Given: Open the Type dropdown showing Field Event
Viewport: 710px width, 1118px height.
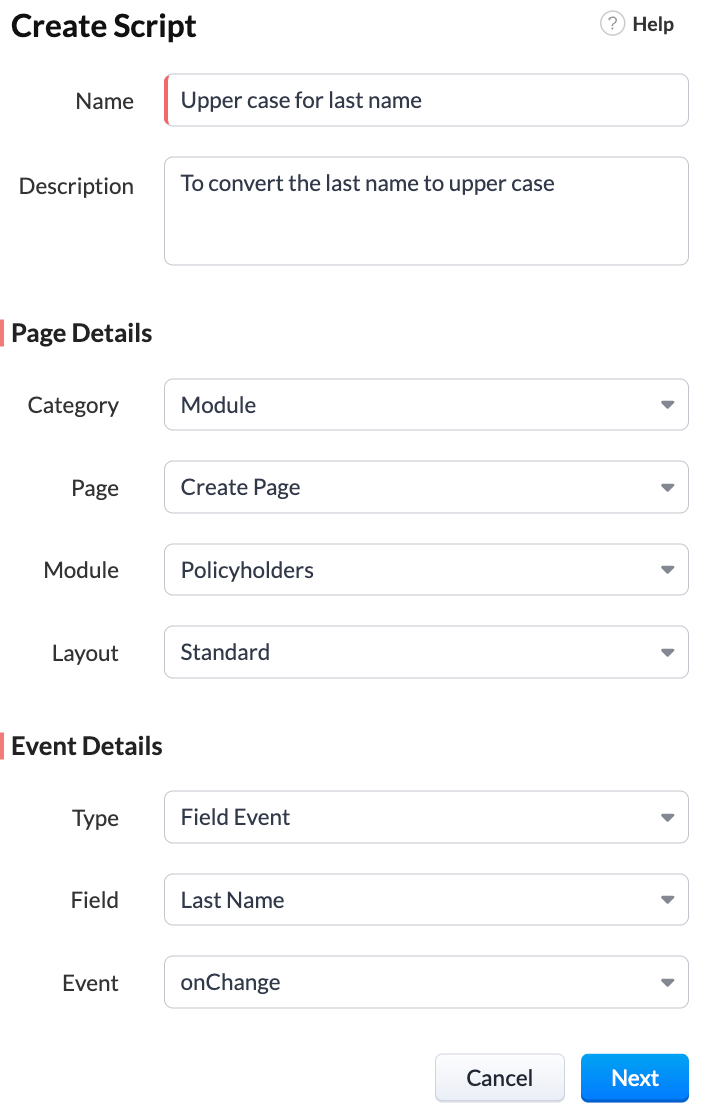Looking at the screenshot, I should (x=426, y=817).
